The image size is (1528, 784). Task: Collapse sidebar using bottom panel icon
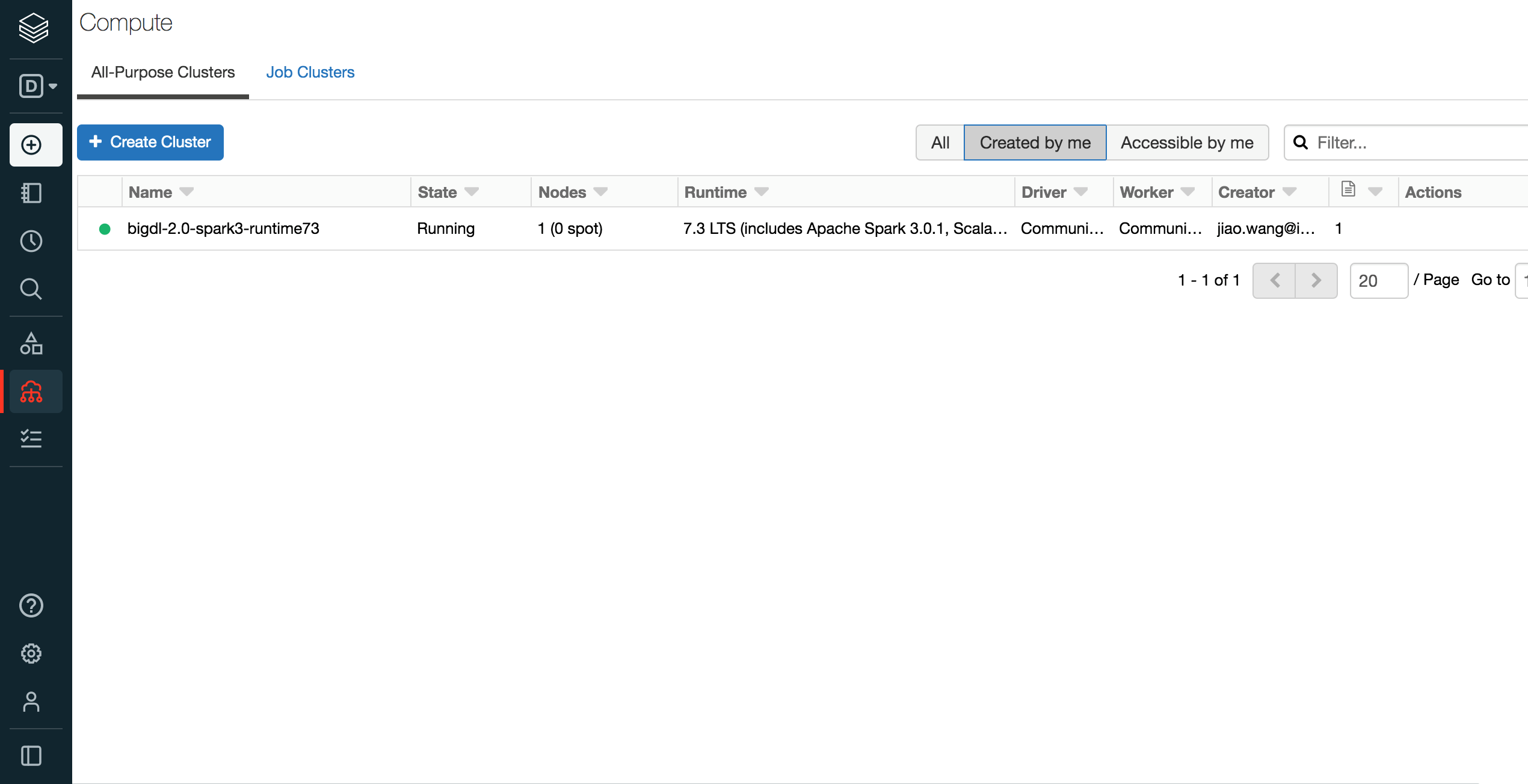click(x=31, y=756)
